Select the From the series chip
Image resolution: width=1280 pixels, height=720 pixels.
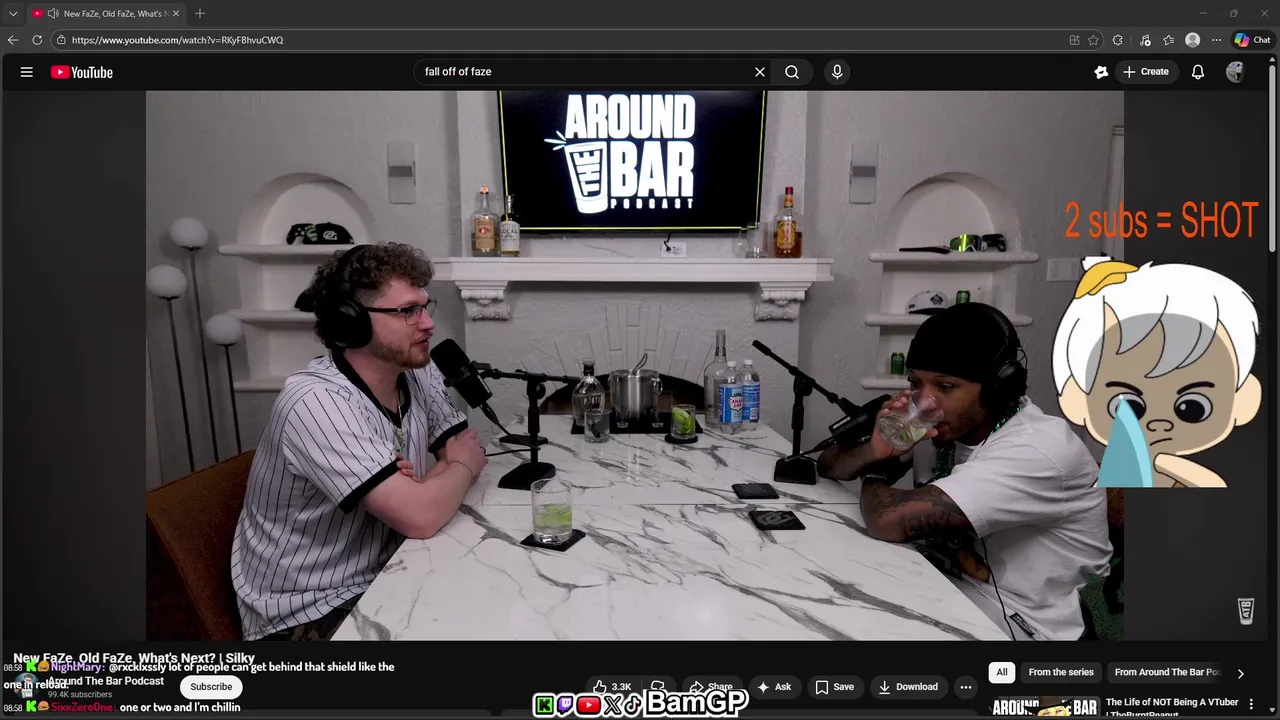coord(1061,672)
